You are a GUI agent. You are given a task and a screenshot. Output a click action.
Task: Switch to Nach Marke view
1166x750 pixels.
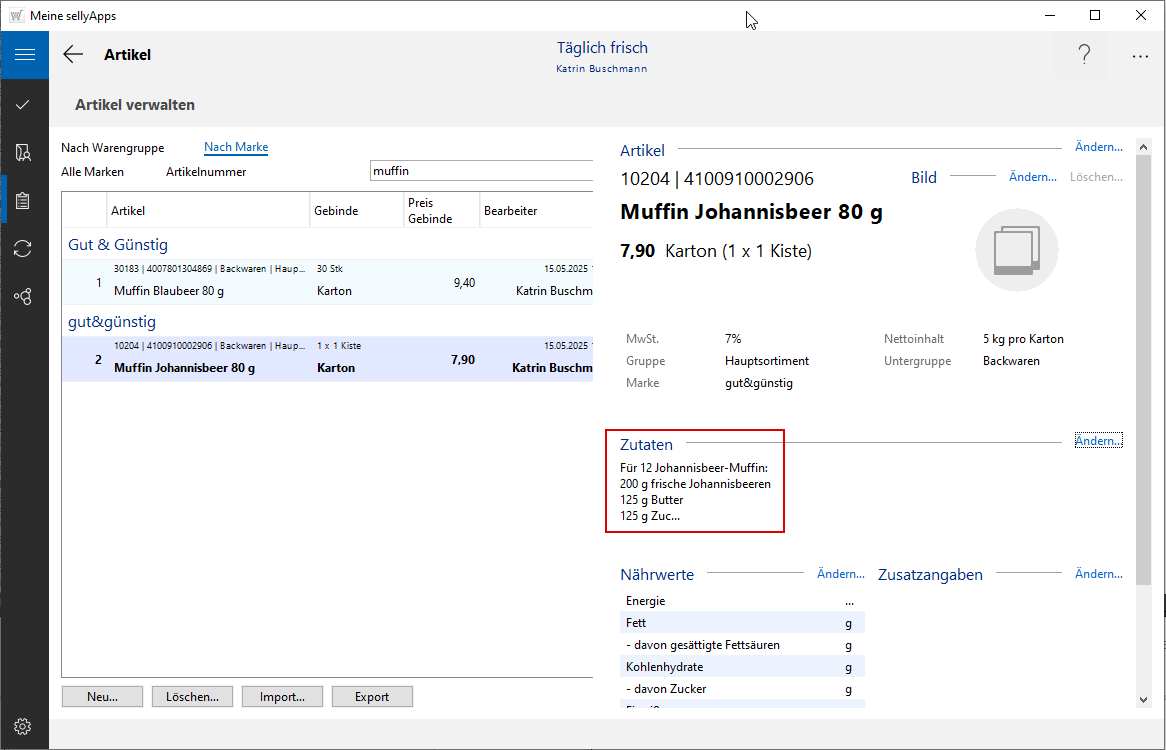coord(236,147)
